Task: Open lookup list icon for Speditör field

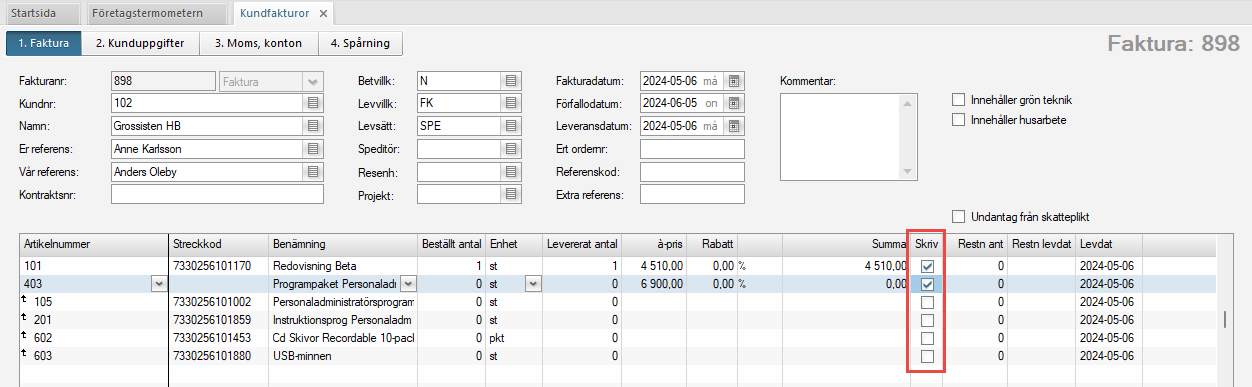Action: [511, 149]
